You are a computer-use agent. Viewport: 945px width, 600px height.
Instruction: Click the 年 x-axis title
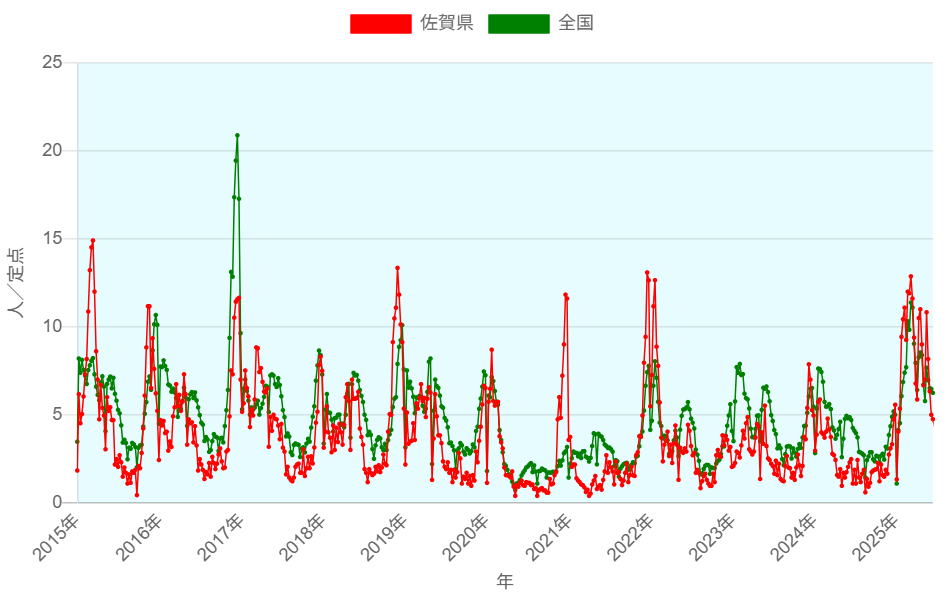(505, 581)
